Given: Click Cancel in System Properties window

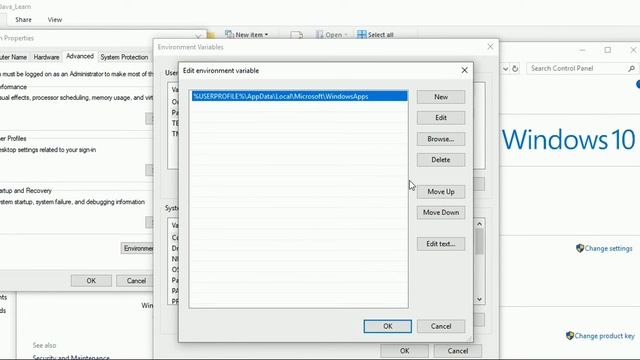Looking at the screenshot, I should coord(136,281).
